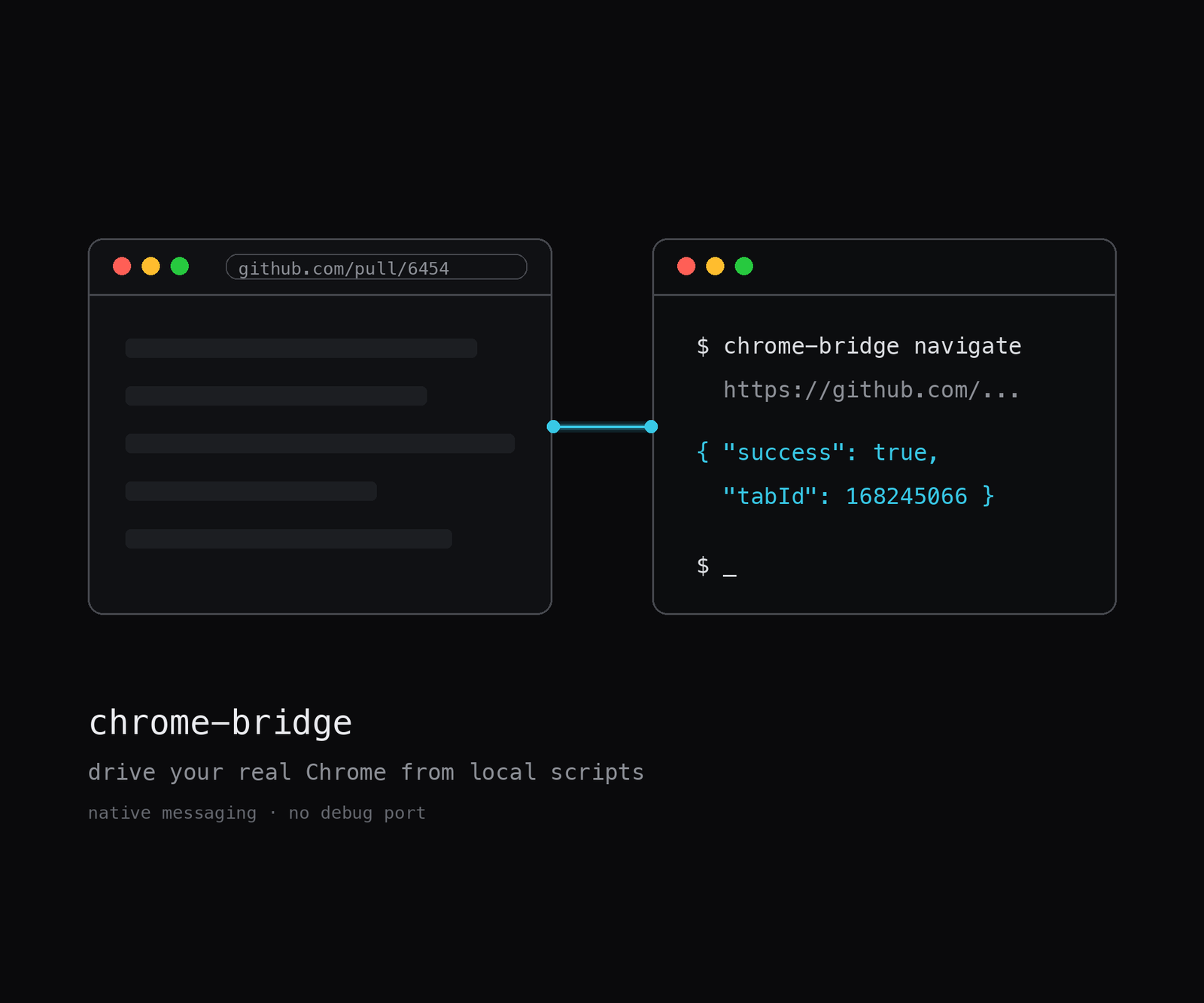
Task: Minimize the browser window with yellow button
Action: (150, 266)
